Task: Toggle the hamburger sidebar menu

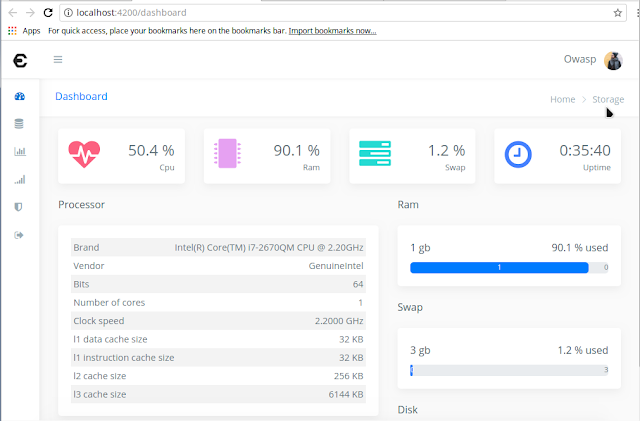Action: click(x=58, y=60)
